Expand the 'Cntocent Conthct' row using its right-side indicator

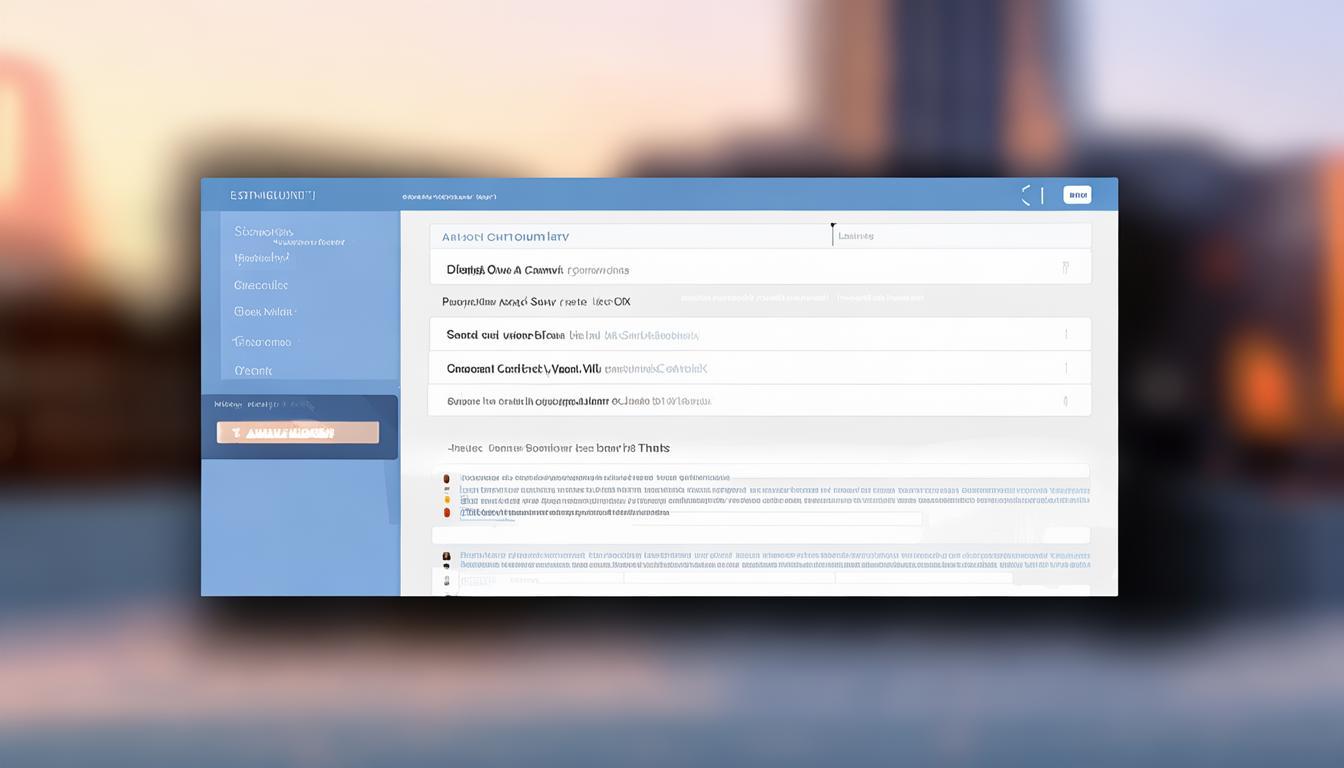(x=1065, y=368)
